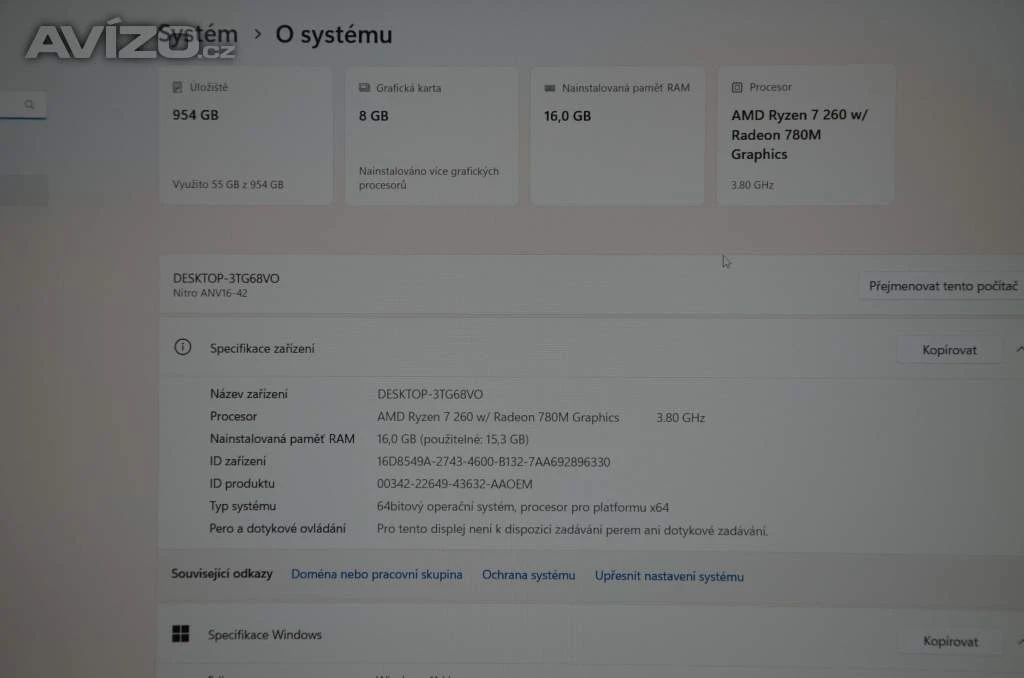
Task: Open Doména nebo pracovní skupina link
Action: (376, 575)
